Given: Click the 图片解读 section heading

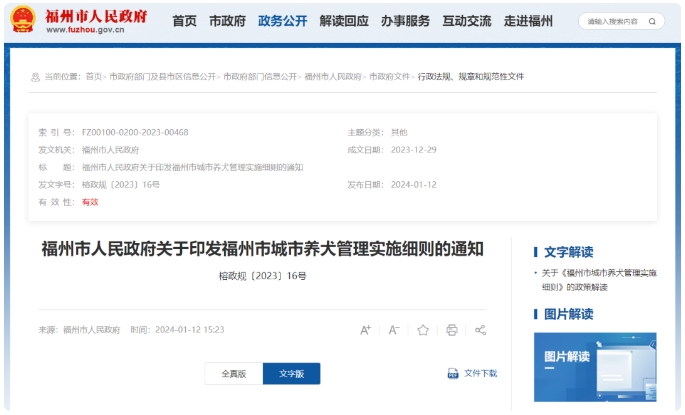Looking at the screenshot, I should 568,314.
